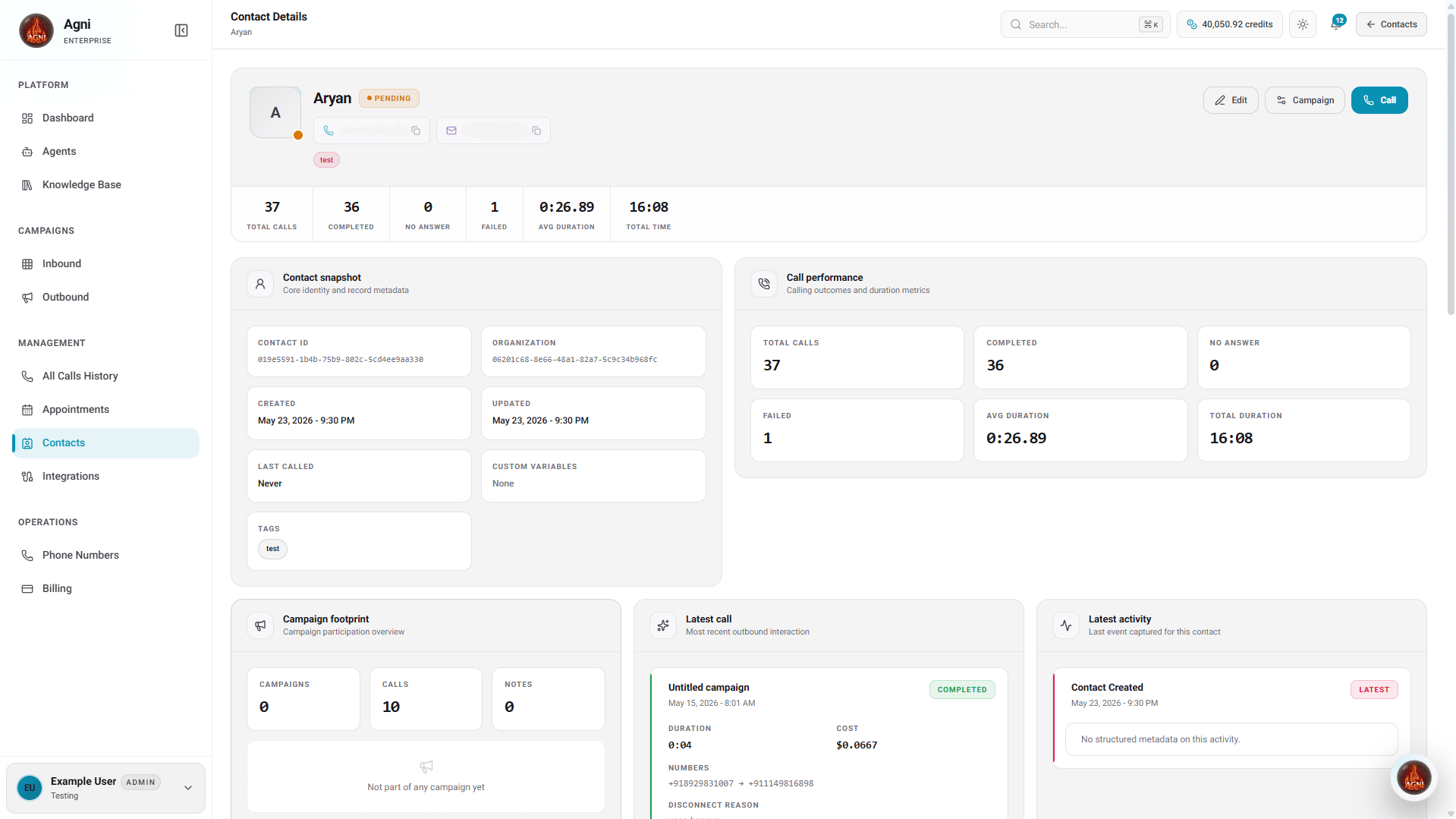
Task: Click the Avg Duration 0:26.89 summary stat
Action: tap(567, 215)
